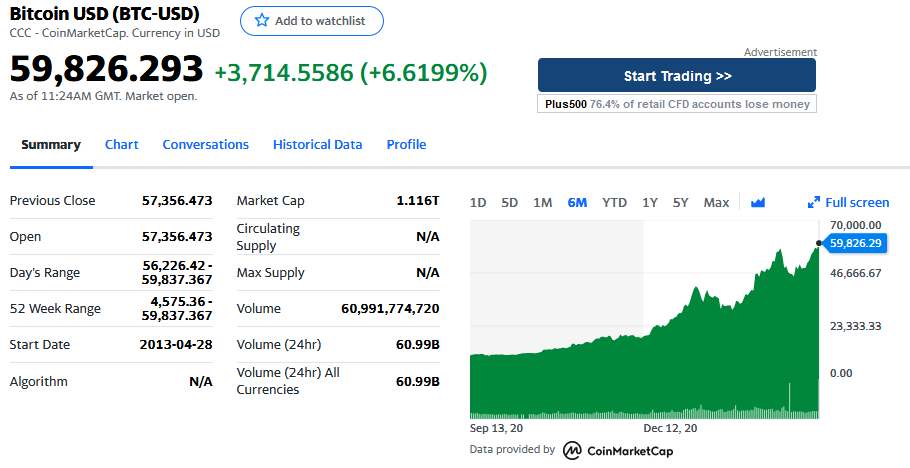Click the Full screen link
910x468 pixels.
(x=856, y=202)
